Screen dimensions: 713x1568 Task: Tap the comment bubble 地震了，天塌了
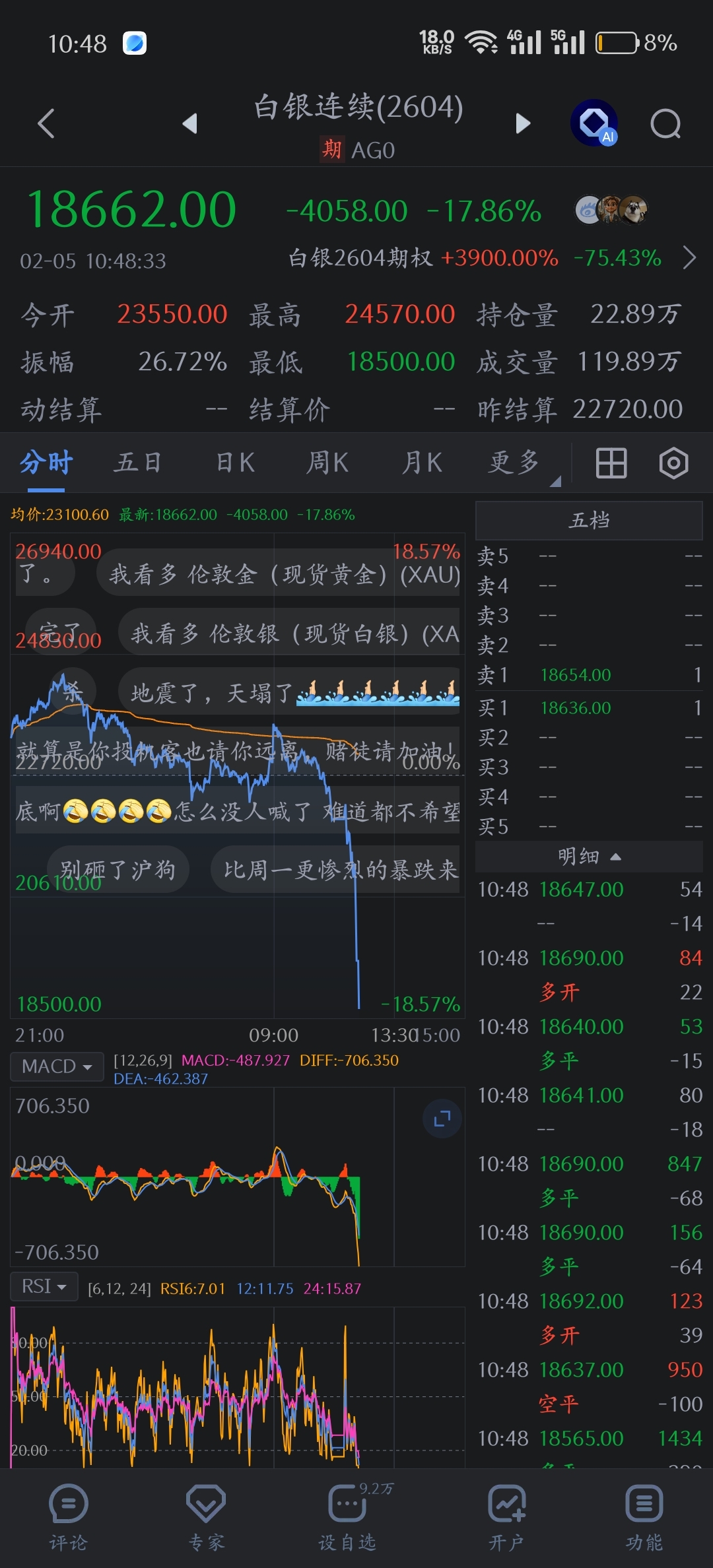pos(289,692)
